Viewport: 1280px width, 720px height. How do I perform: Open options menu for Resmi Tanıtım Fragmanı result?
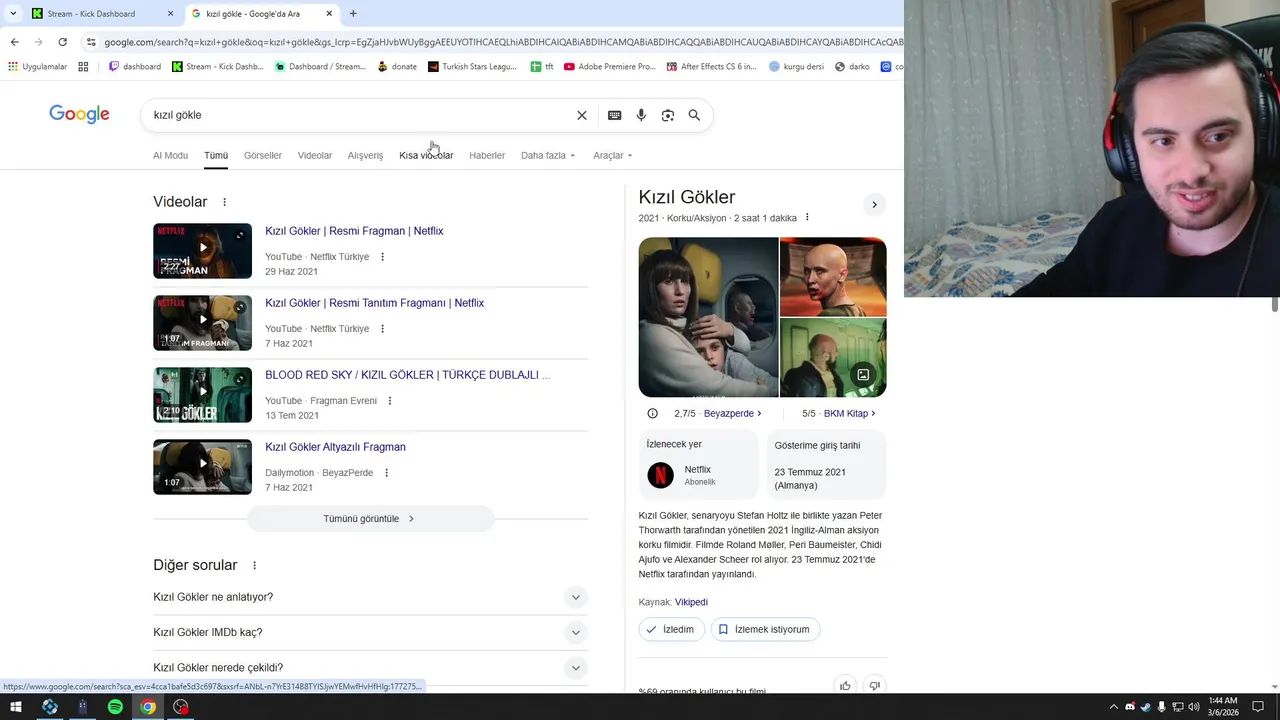point(382,329)
